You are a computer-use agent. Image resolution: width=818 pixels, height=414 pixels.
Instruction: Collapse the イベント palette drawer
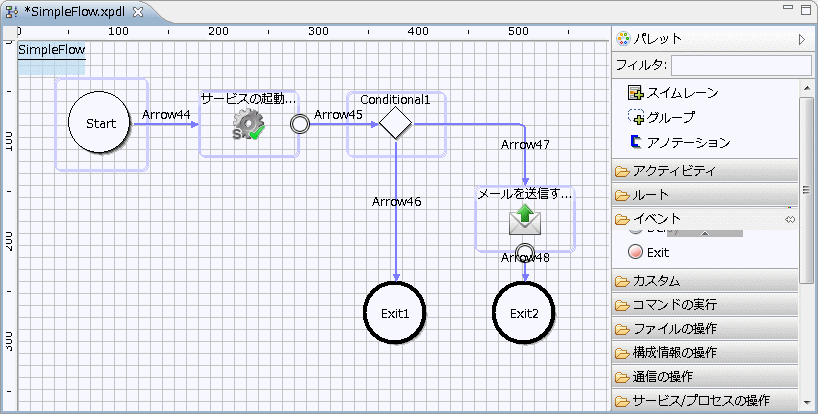click(705, 219)
